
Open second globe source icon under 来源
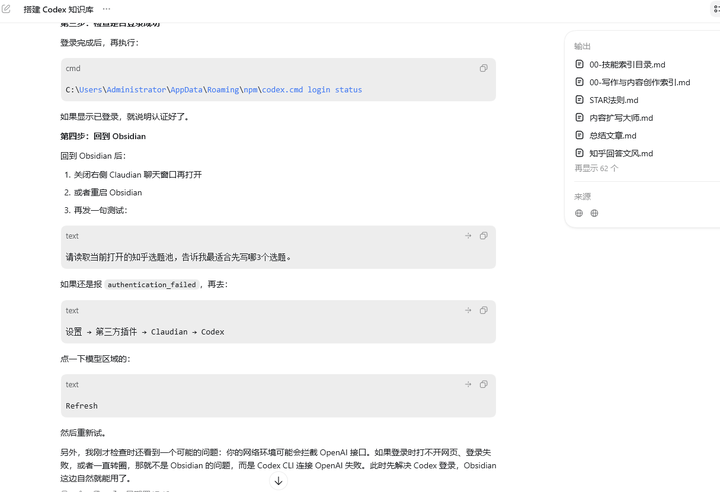pyautogui.click(x=594, y=213)
